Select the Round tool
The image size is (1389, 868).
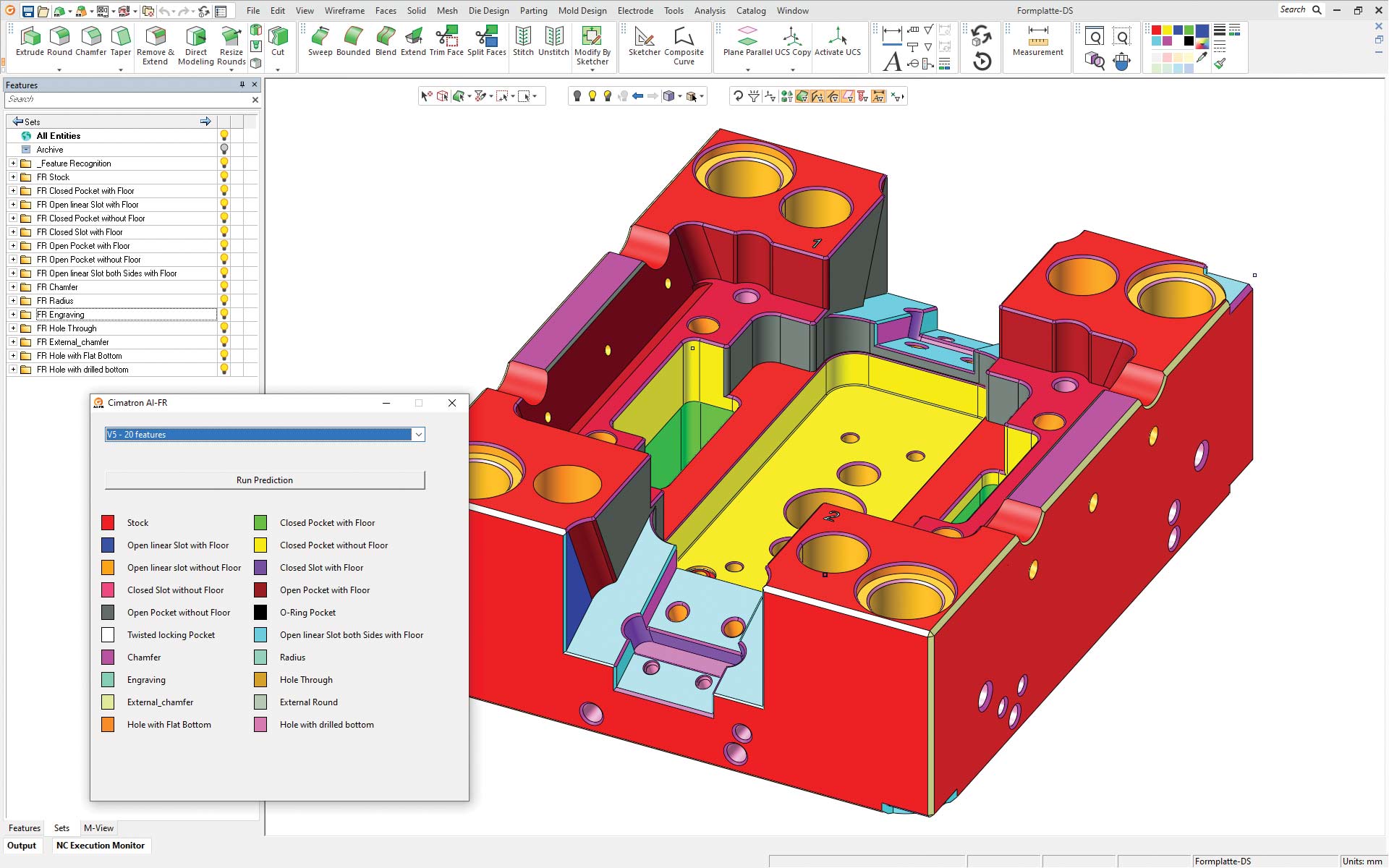tap(59, 41)
